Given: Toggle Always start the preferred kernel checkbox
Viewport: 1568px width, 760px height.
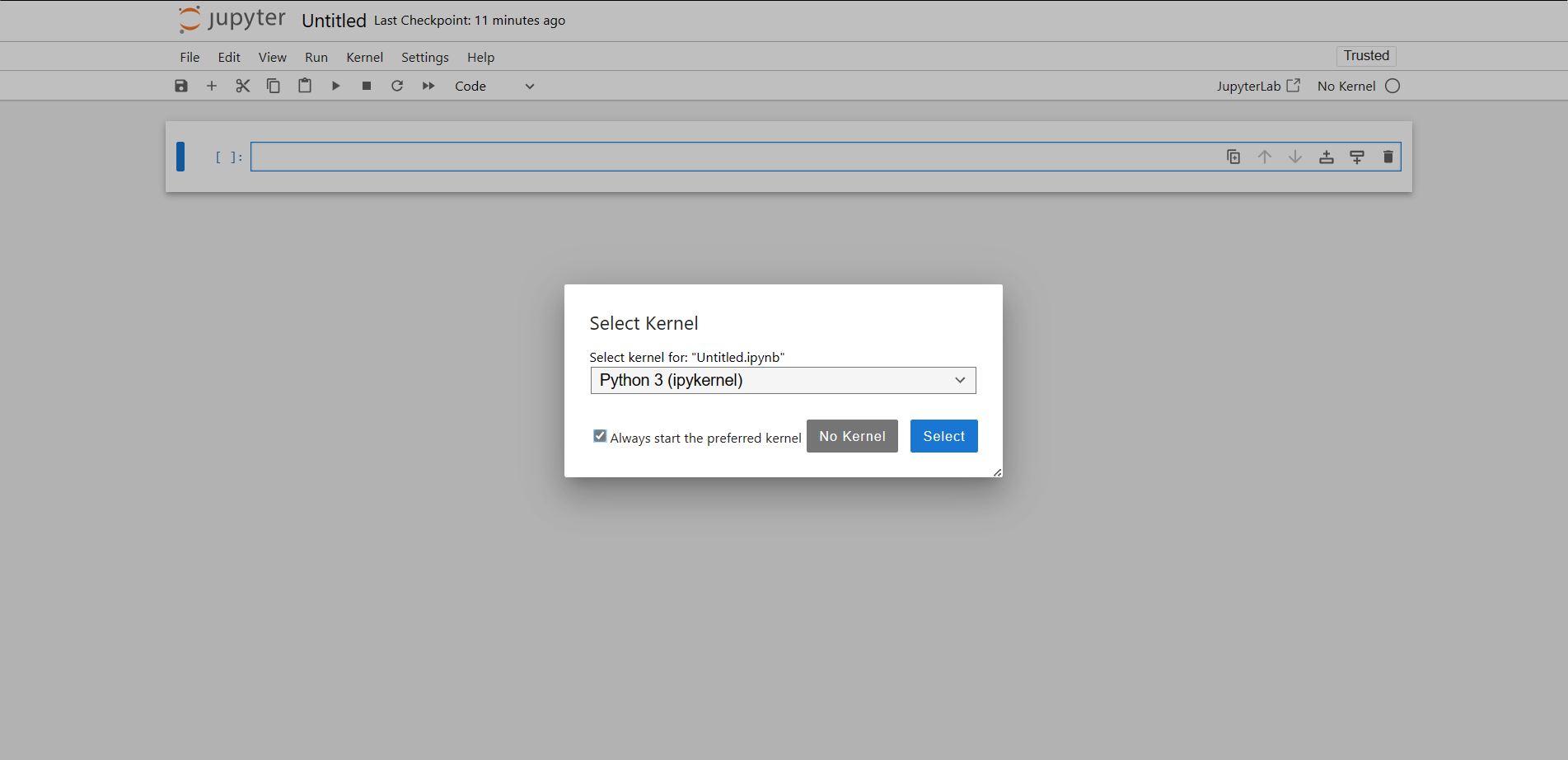Looking at the screenshot, I should click(600, 436).
